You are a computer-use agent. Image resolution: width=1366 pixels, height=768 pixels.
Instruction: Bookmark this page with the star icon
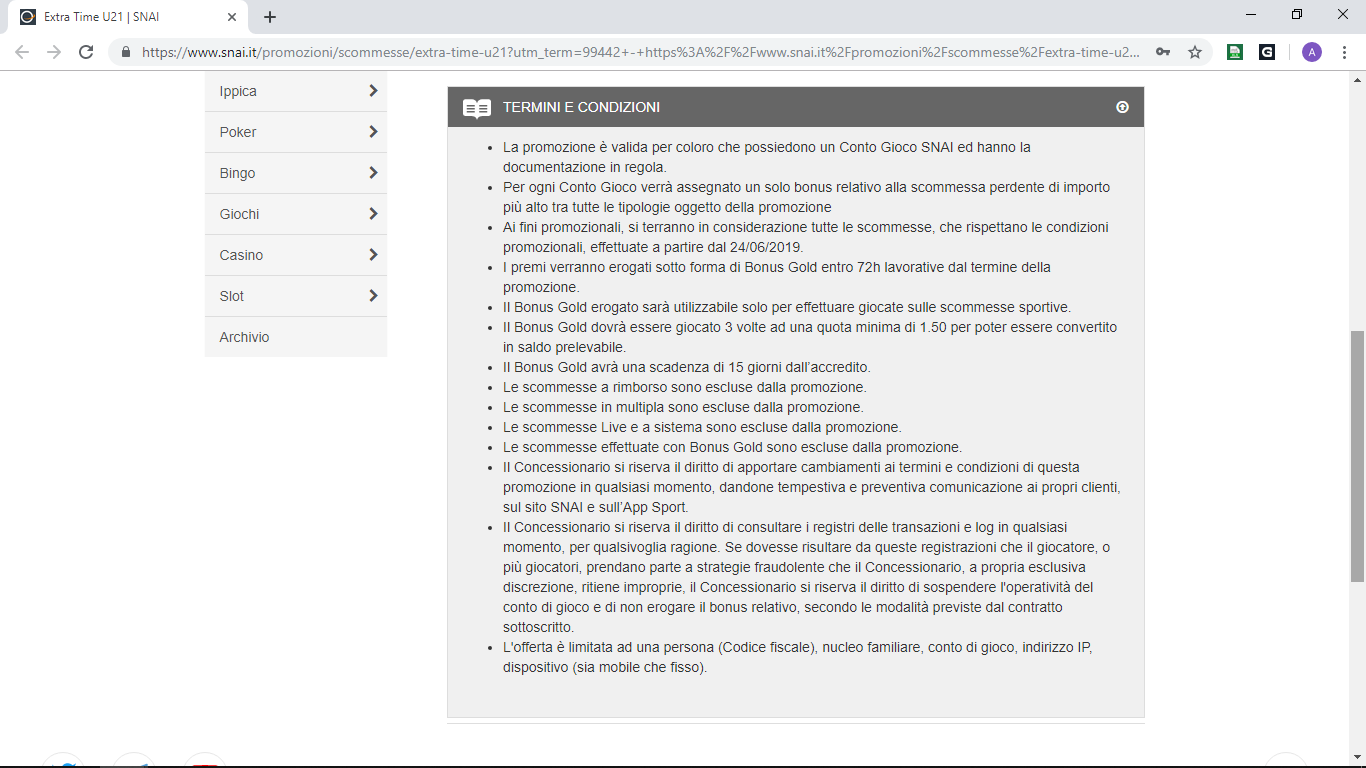coord(1195,52)
